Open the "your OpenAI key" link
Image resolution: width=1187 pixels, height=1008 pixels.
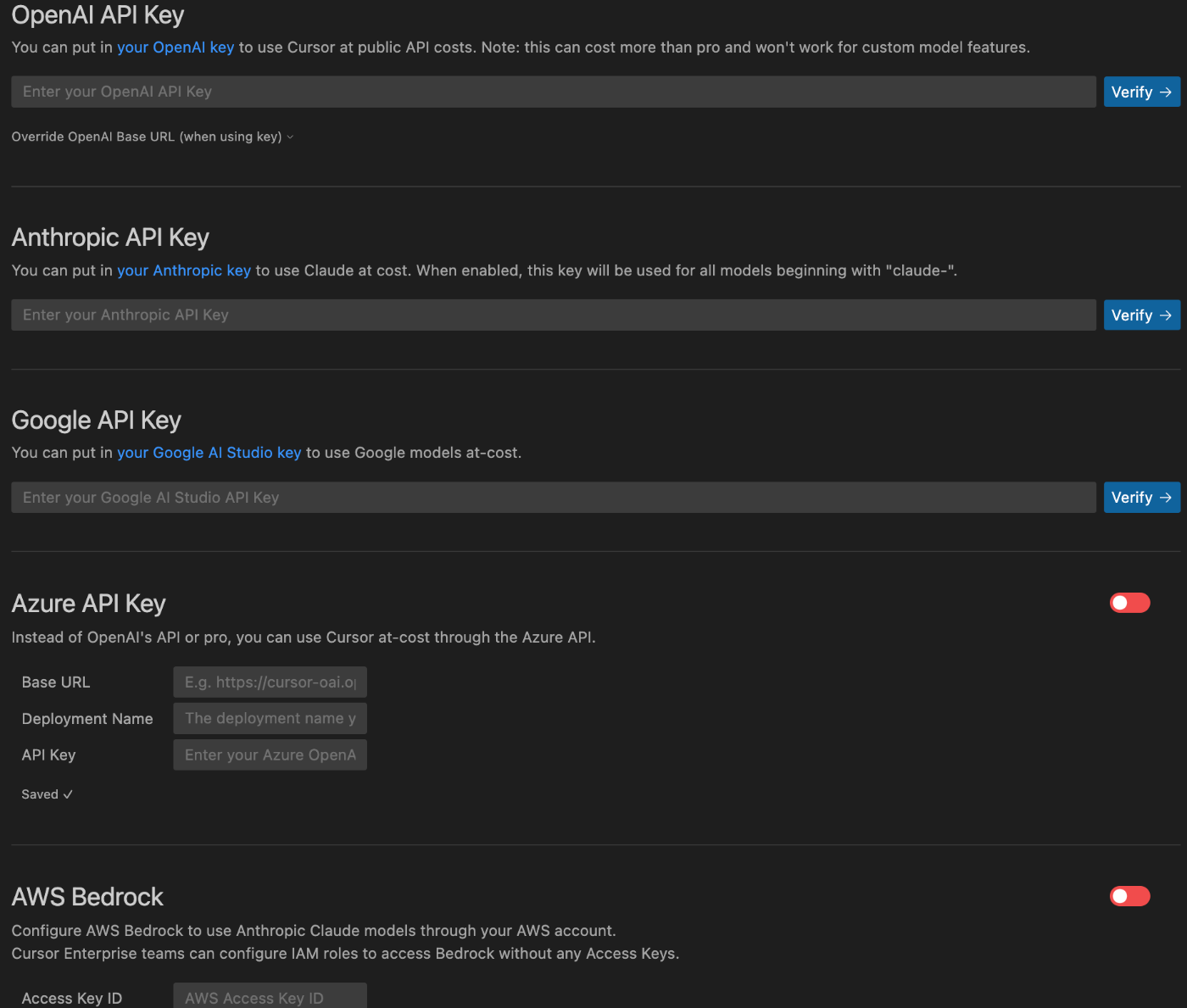pos(176,47)
